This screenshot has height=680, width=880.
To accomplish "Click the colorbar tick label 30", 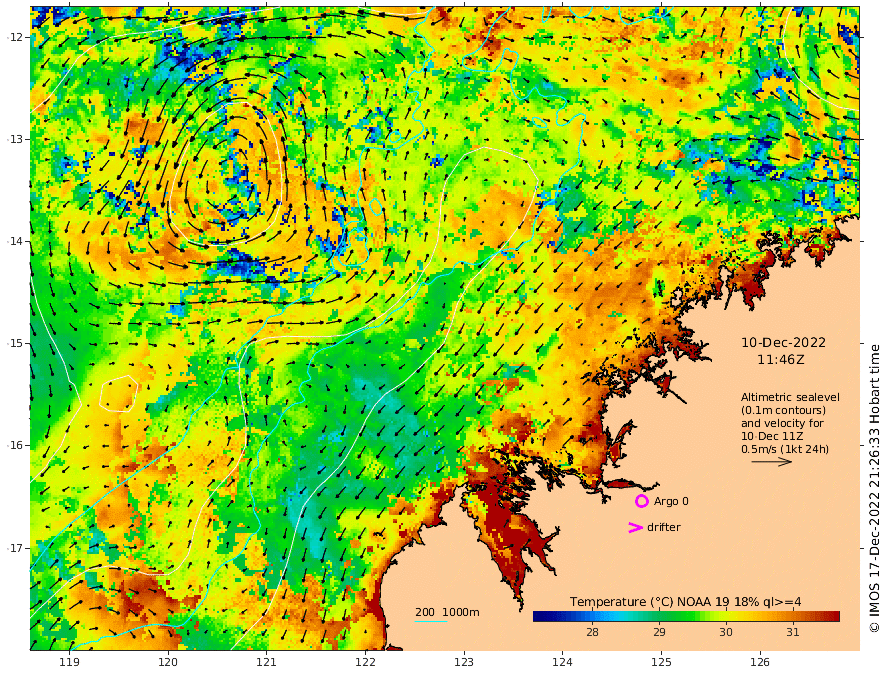I will pyautogui.click(x=726, y=632).
